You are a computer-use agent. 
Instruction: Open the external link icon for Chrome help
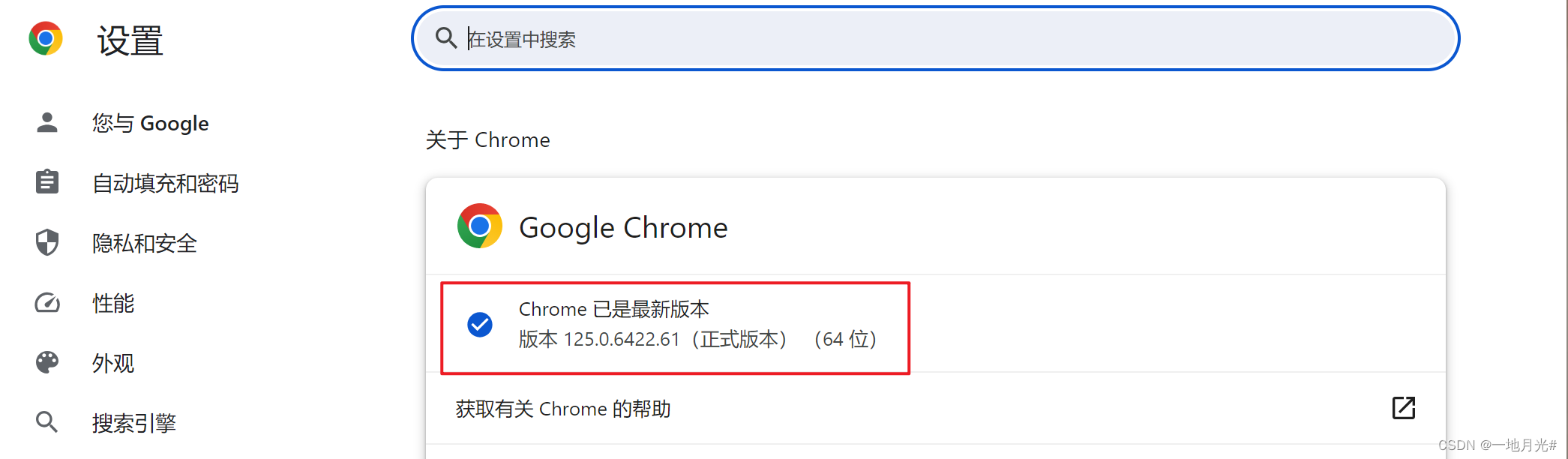coord(1404,409)
